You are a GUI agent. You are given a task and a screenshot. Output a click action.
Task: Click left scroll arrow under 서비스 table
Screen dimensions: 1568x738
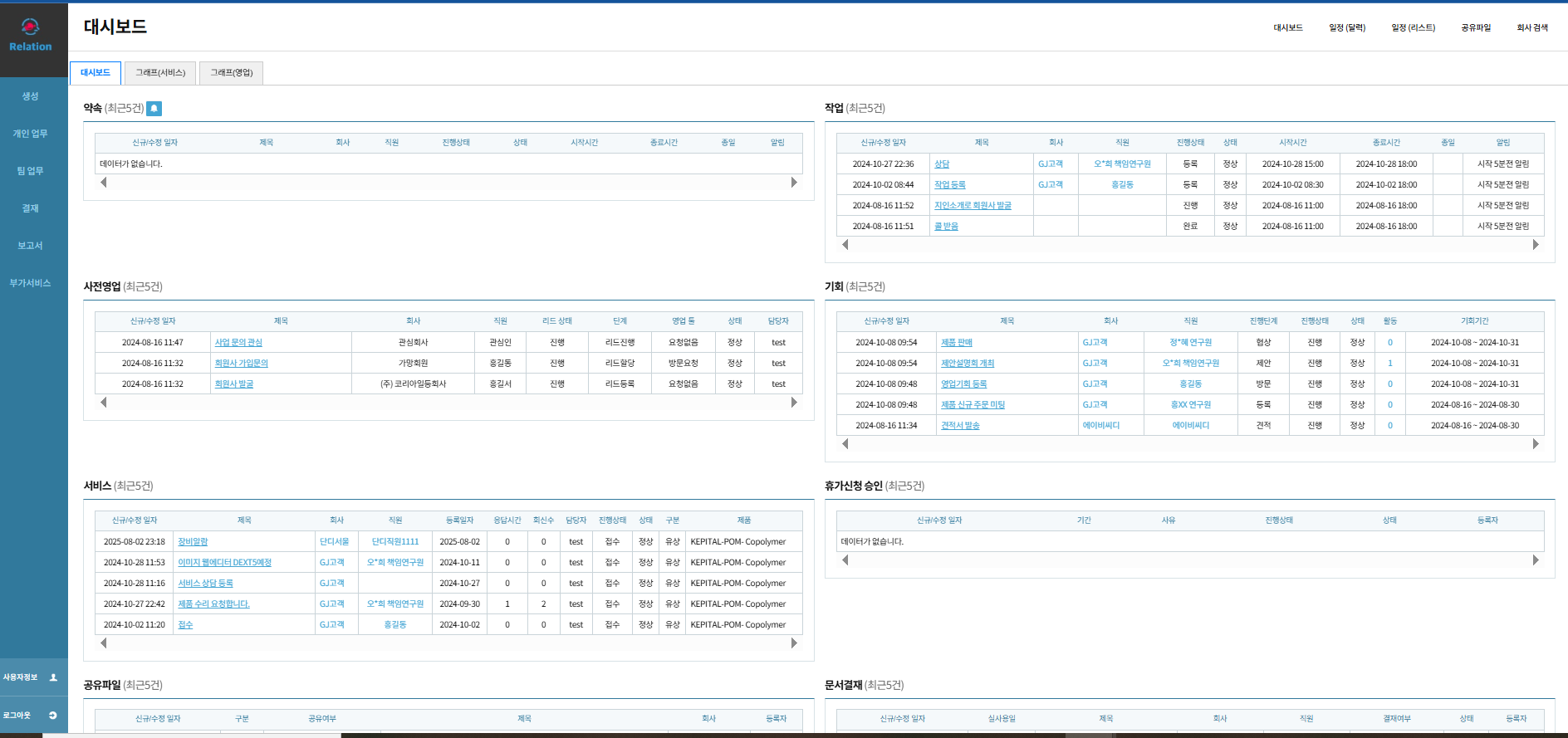click(x=104, y=643)
